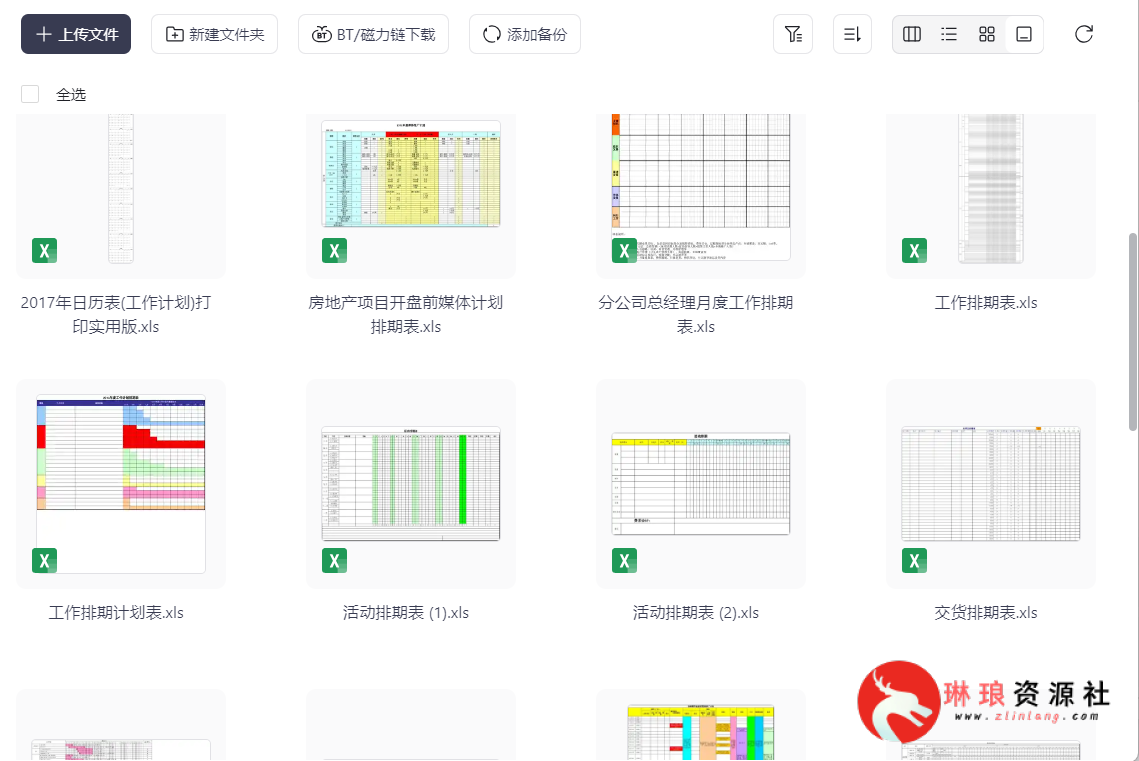The image size is (1139, 761).
Task: Click Excel icon on 分公司总经理月度工作排期表 file
Action: tap(624, 251)
